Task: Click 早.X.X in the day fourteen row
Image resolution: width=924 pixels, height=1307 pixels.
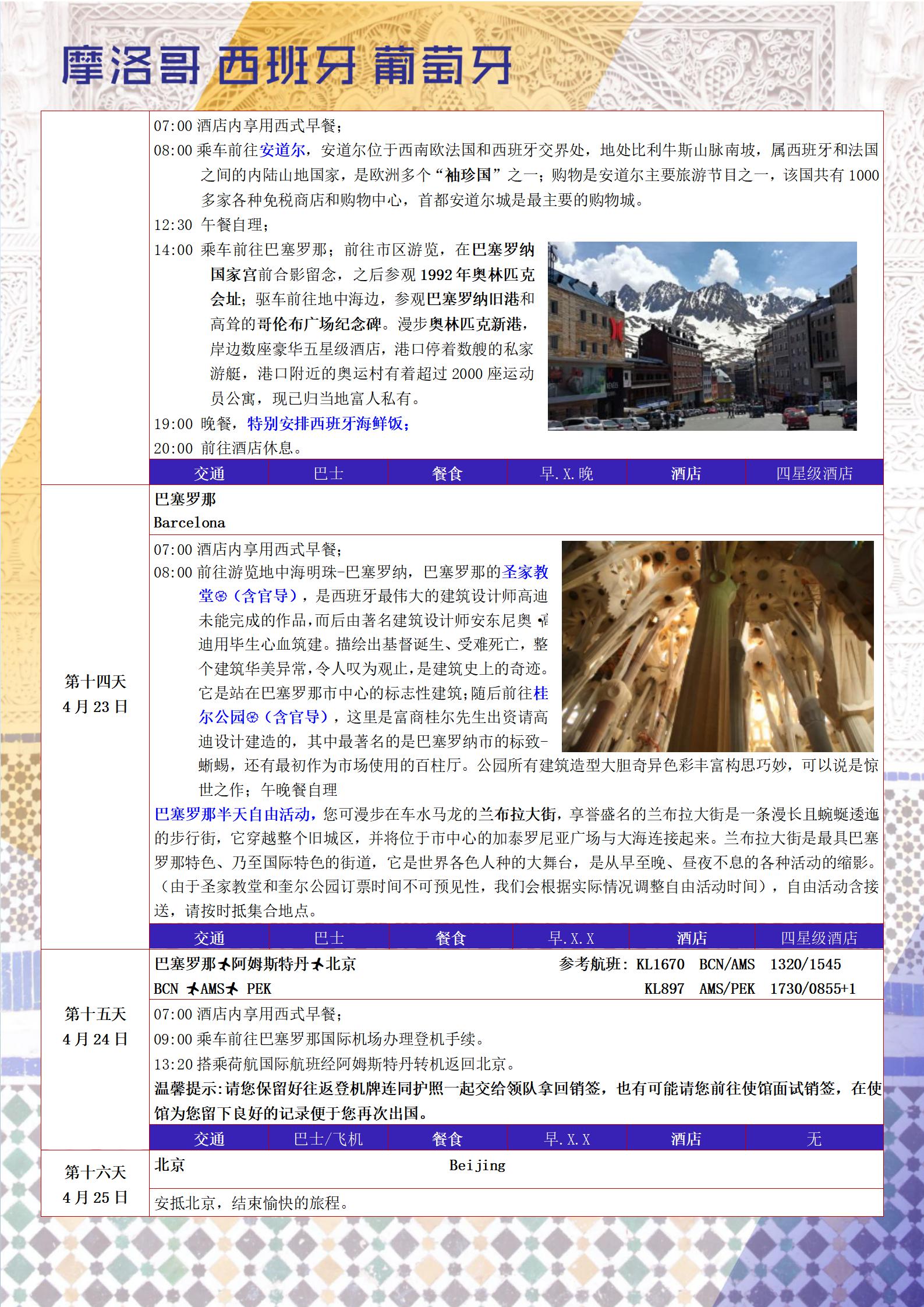Action: 571,938
